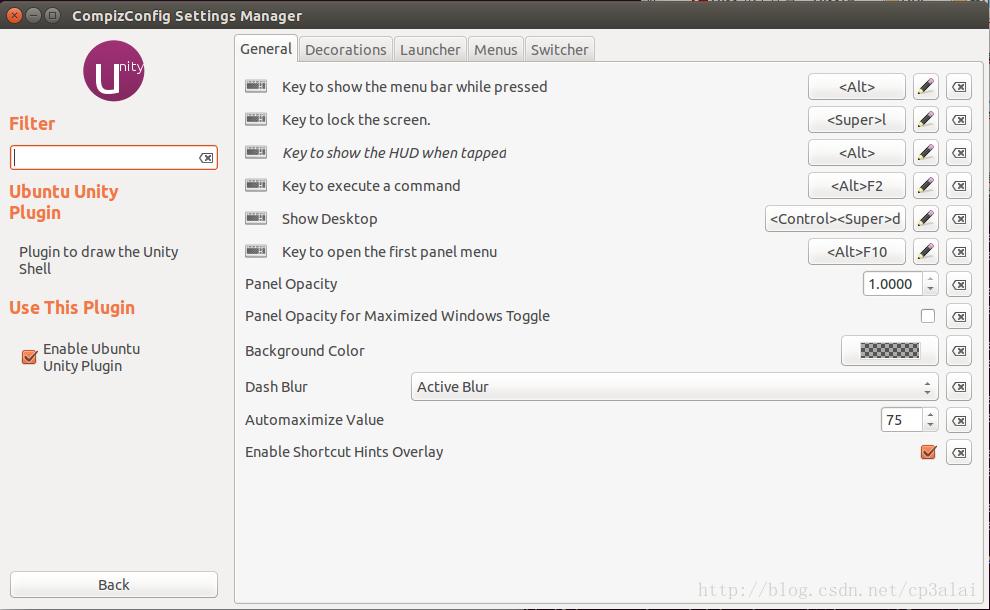Click the 'Ubuntu Unity Plugin' heading
The height and width of the screenshot is (610, 990).
click(x=64, y=202)
